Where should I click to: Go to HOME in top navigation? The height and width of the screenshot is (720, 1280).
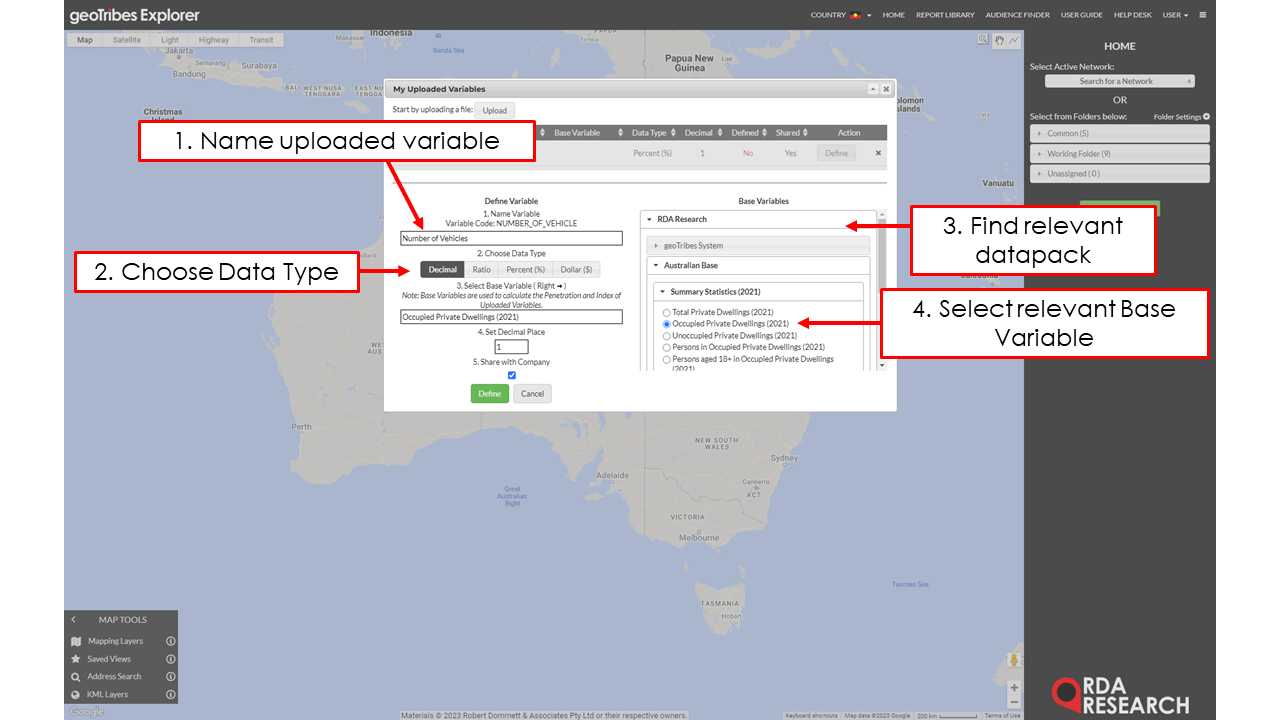click(893, 15)
